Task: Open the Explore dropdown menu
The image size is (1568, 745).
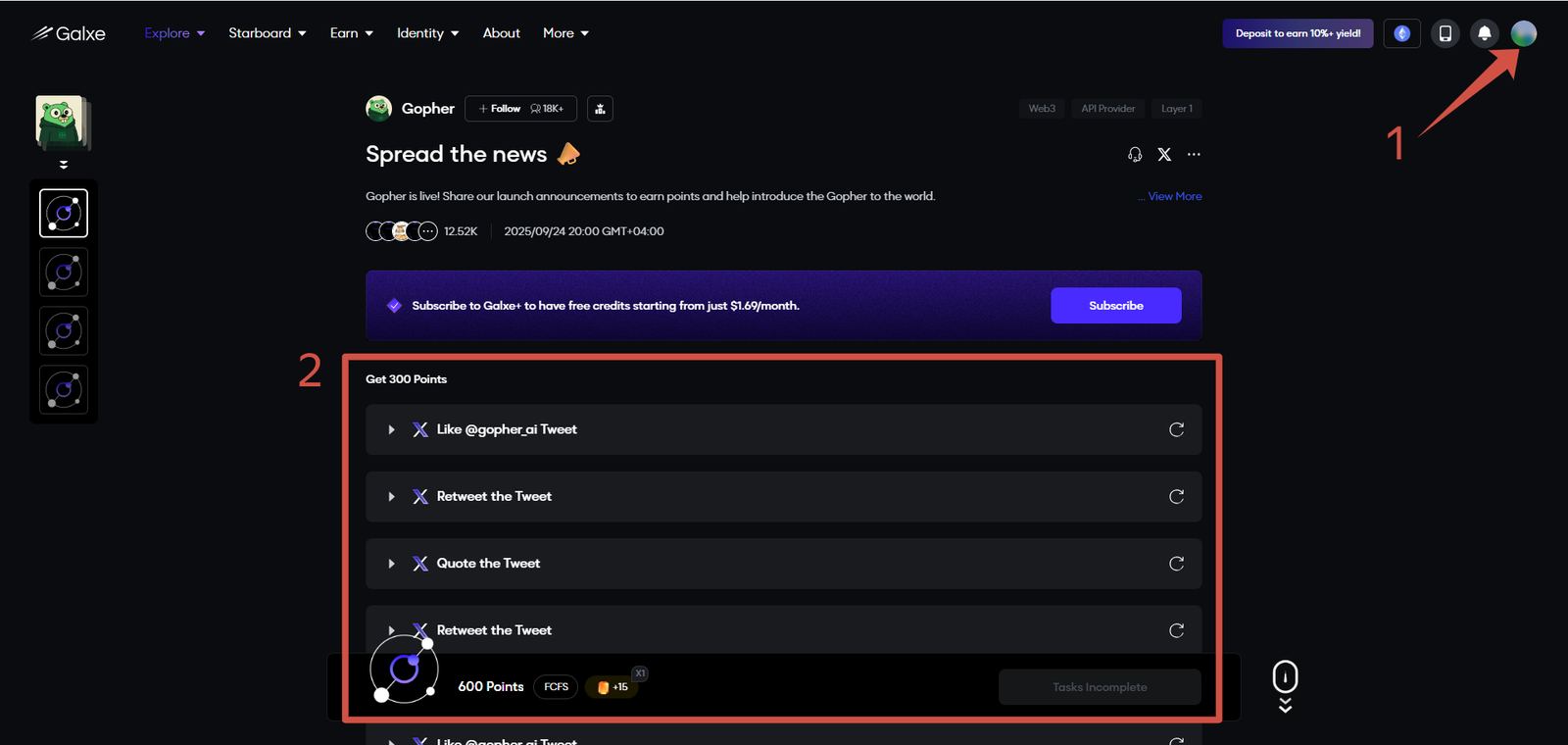Action: (174, 33)
